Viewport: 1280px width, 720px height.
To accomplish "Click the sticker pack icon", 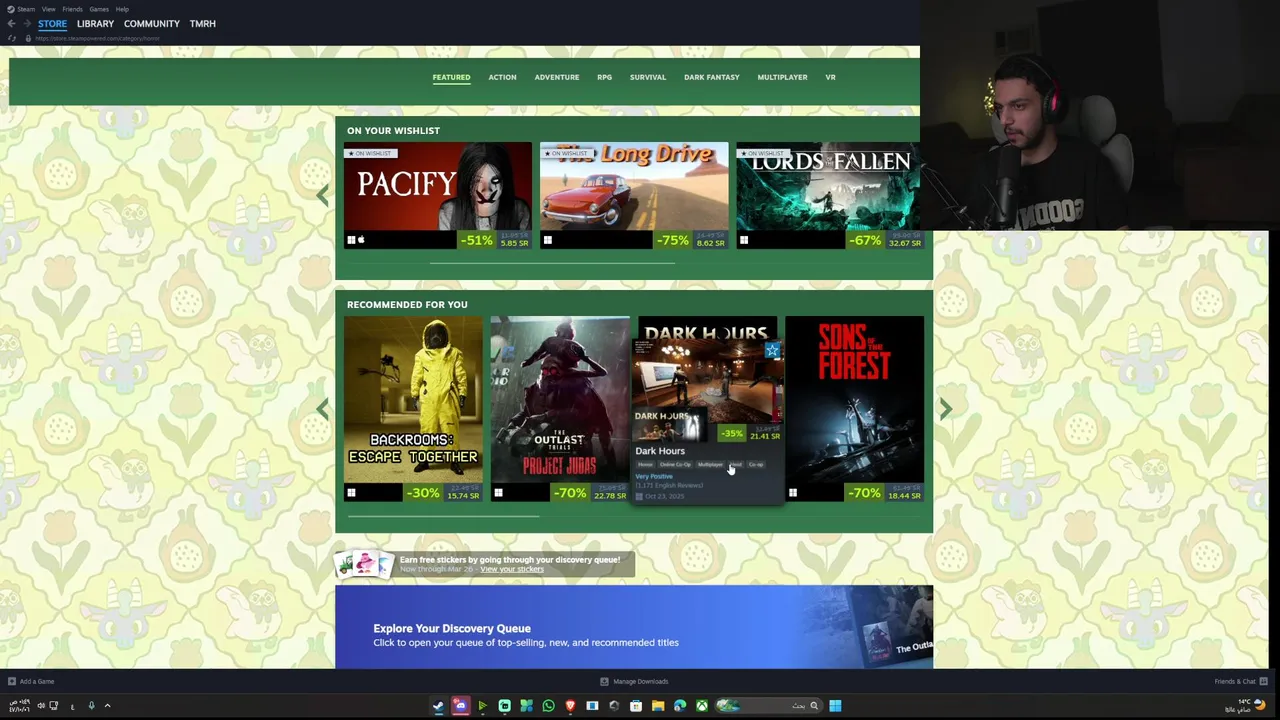I will point(364,565).
